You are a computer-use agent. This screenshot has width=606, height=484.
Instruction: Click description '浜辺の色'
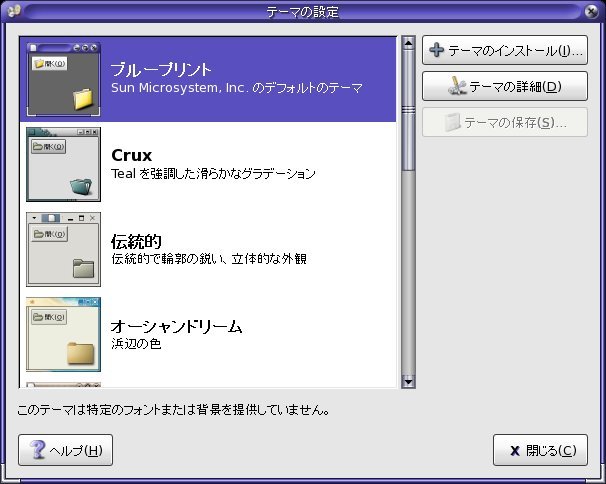point(136,344)
